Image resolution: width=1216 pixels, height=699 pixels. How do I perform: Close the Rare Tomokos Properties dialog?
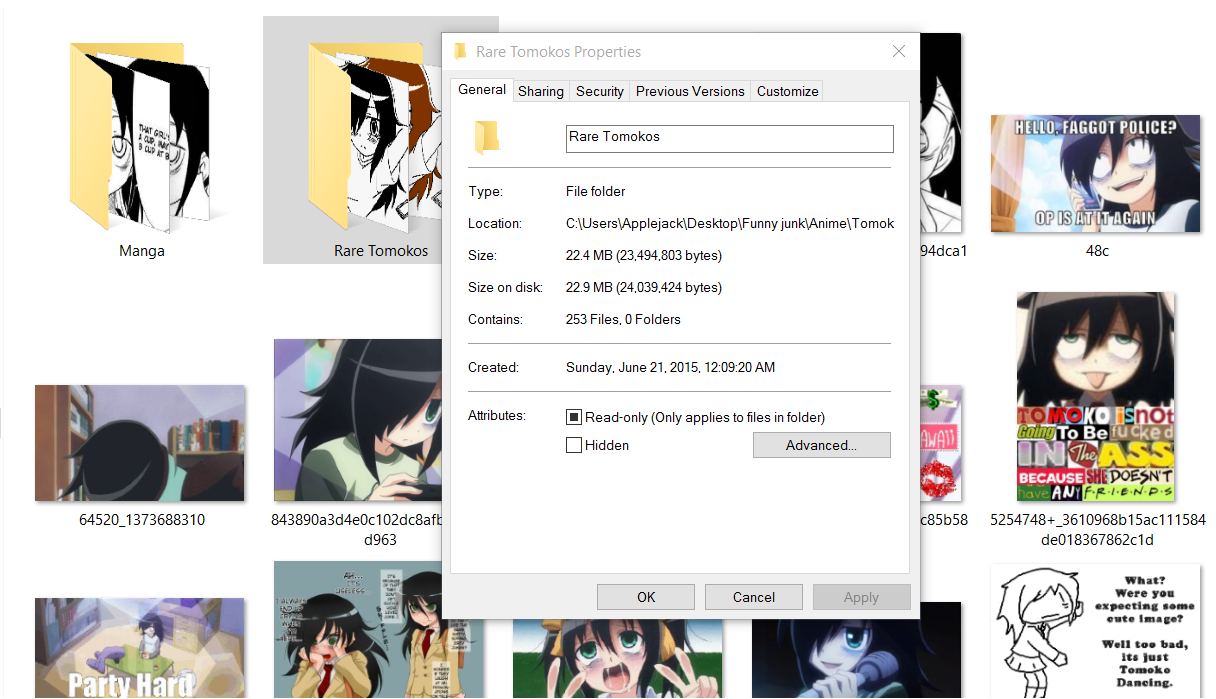[x=898, y=52]
